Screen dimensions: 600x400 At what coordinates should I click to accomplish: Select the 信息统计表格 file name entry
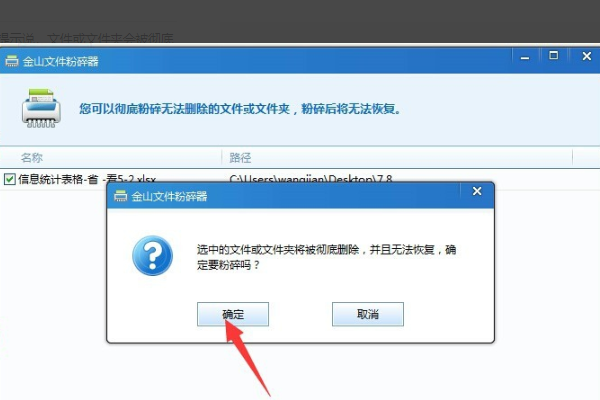coord(87,179)
